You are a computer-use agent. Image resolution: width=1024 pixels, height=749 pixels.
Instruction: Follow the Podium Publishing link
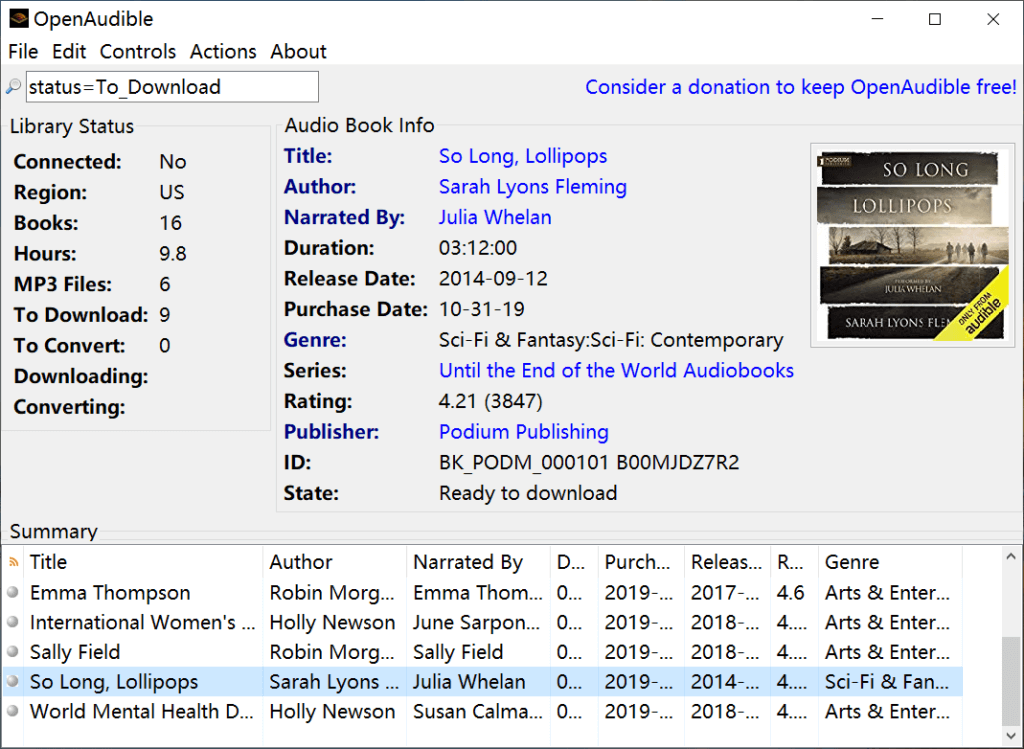[x=523, y=432]
